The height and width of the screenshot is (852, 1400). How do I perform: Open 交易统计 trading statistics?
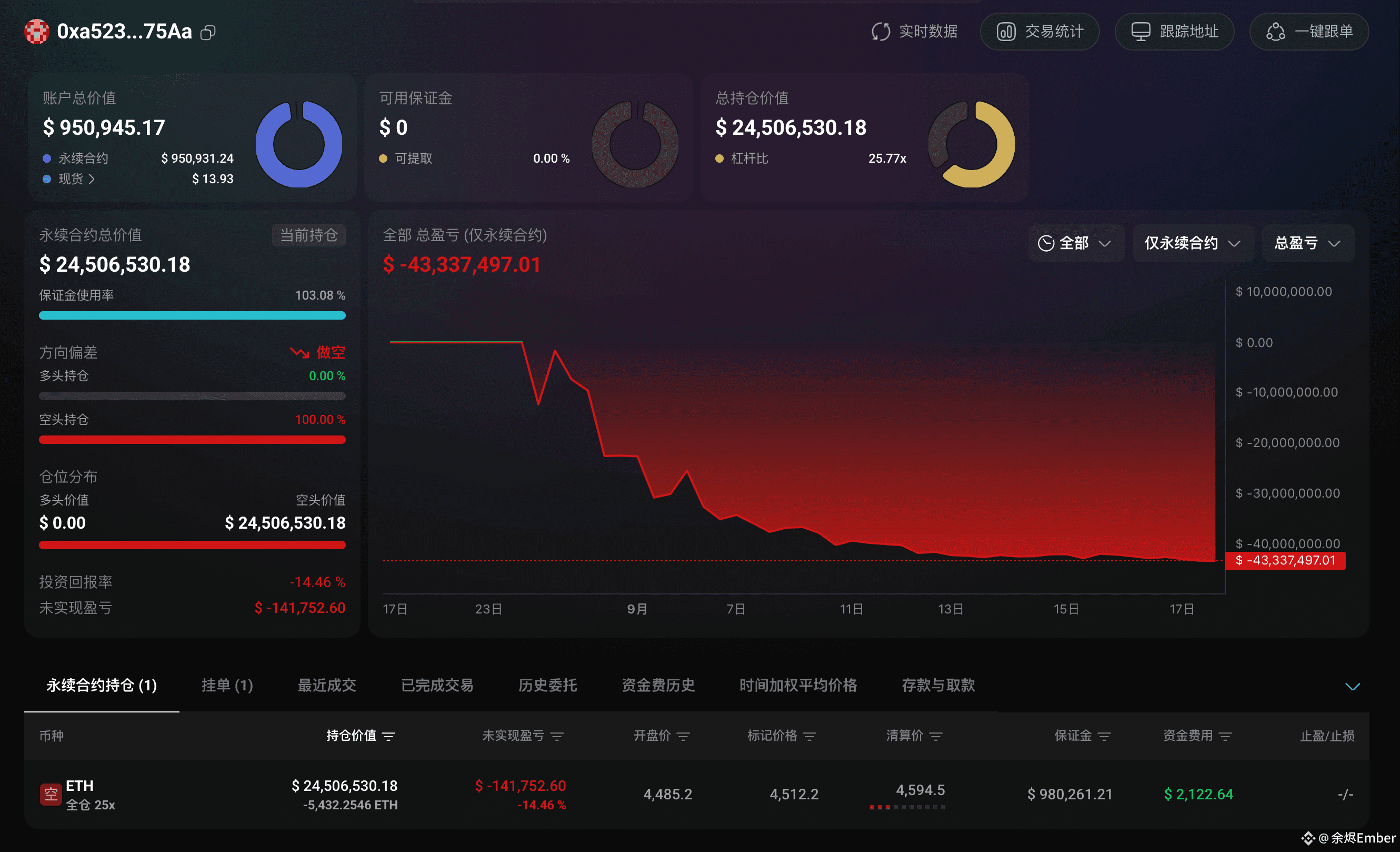pos(1039,31)
